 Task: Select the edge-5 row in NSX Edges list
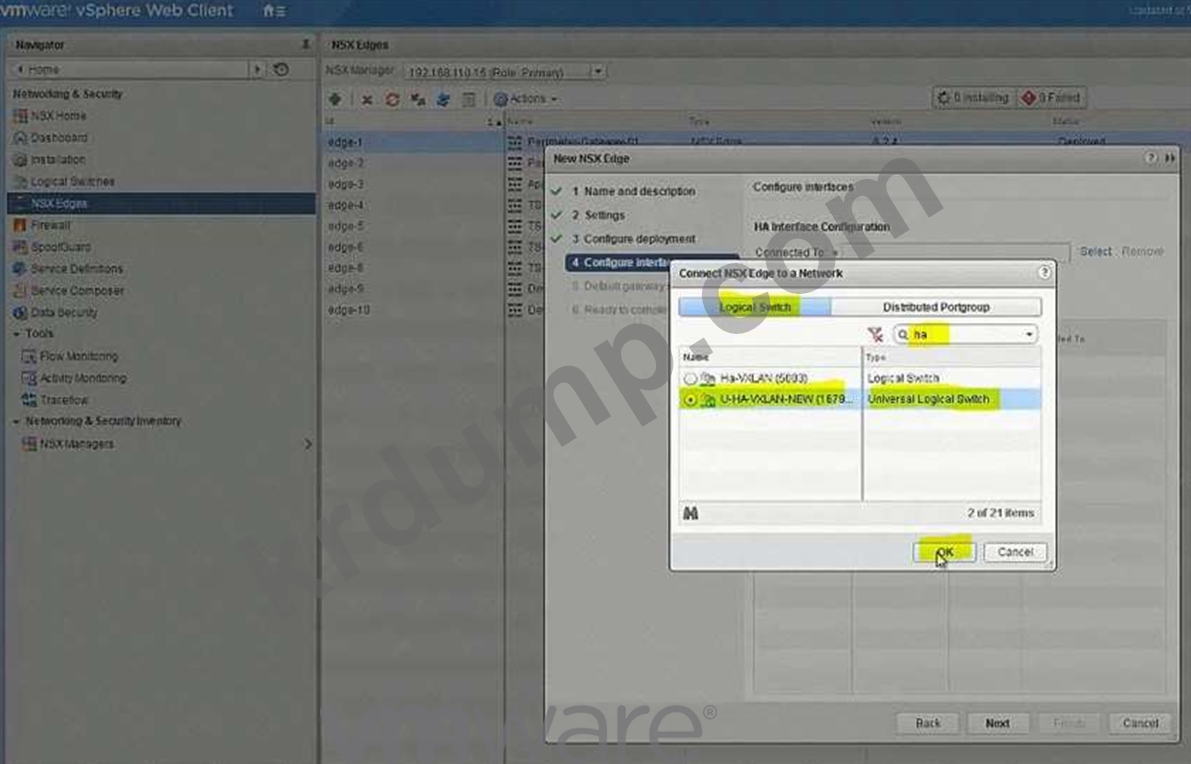pyautogui.click(x=414, y=226)
